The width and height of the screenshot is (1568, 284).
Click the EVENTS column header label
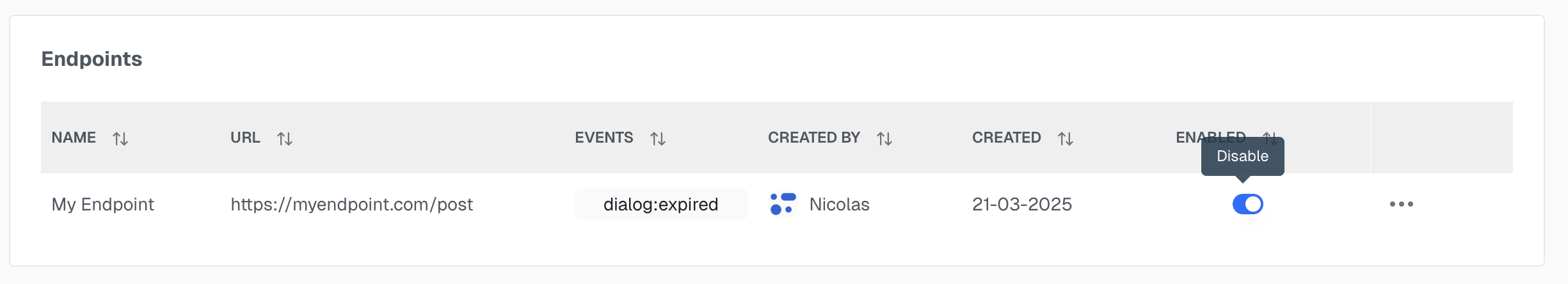(x=604, y=138)
